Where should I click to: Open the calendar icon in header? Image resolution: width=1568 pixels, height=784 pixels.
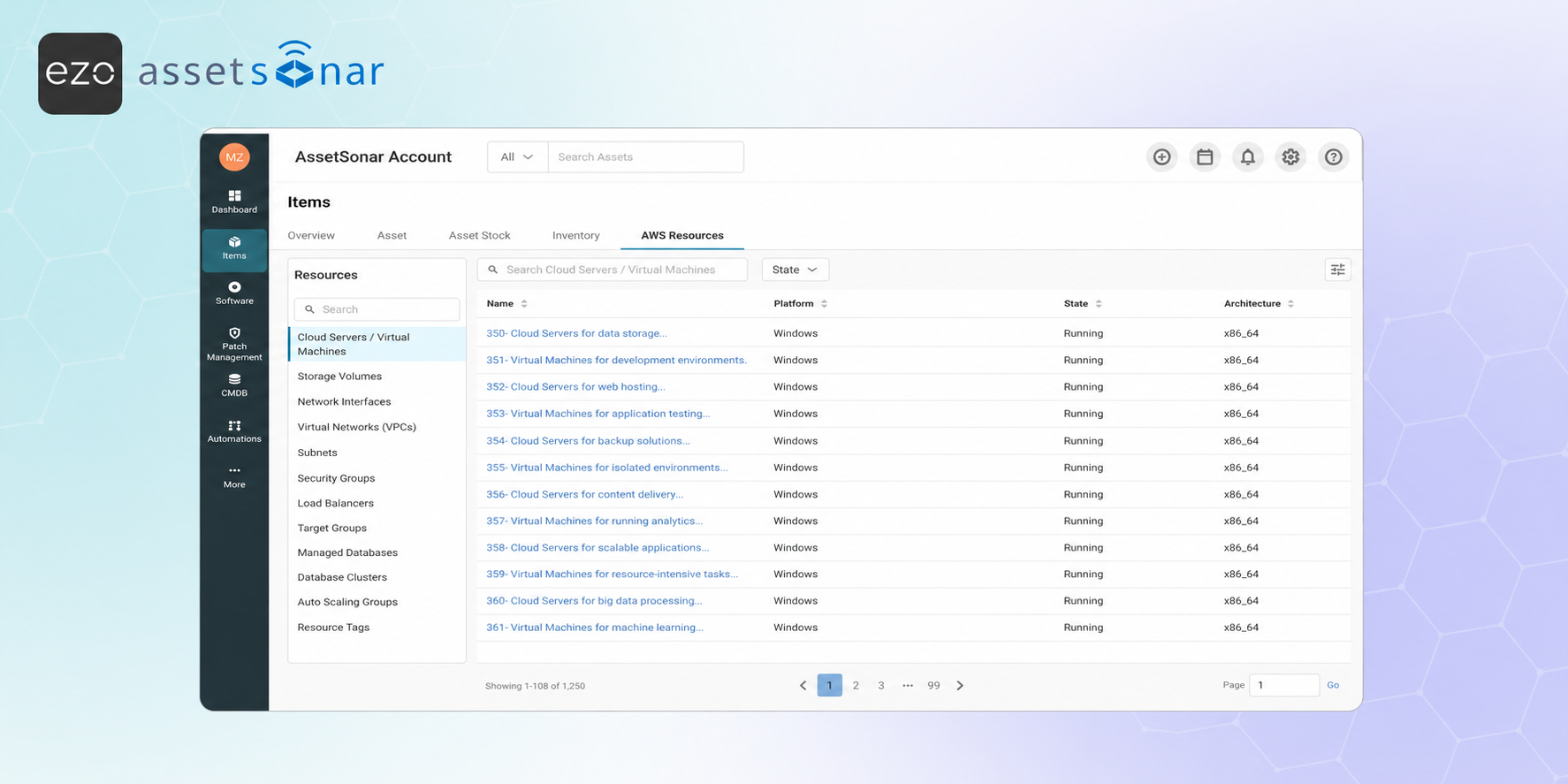1205,157
